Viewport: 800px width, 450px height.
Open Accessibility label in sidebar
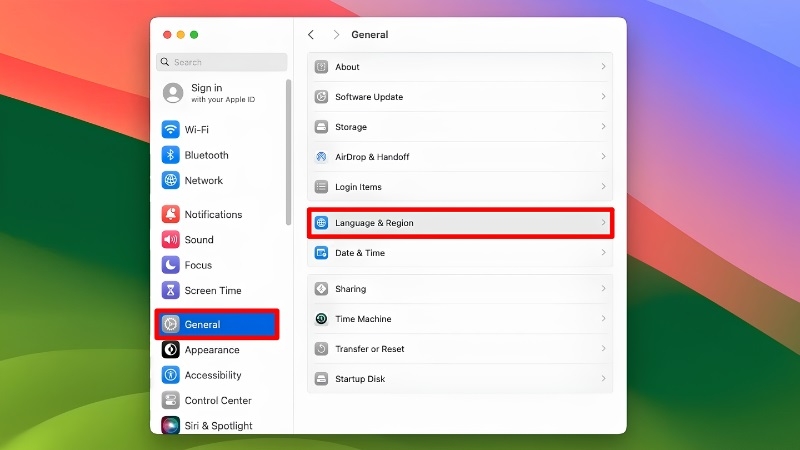213,376
